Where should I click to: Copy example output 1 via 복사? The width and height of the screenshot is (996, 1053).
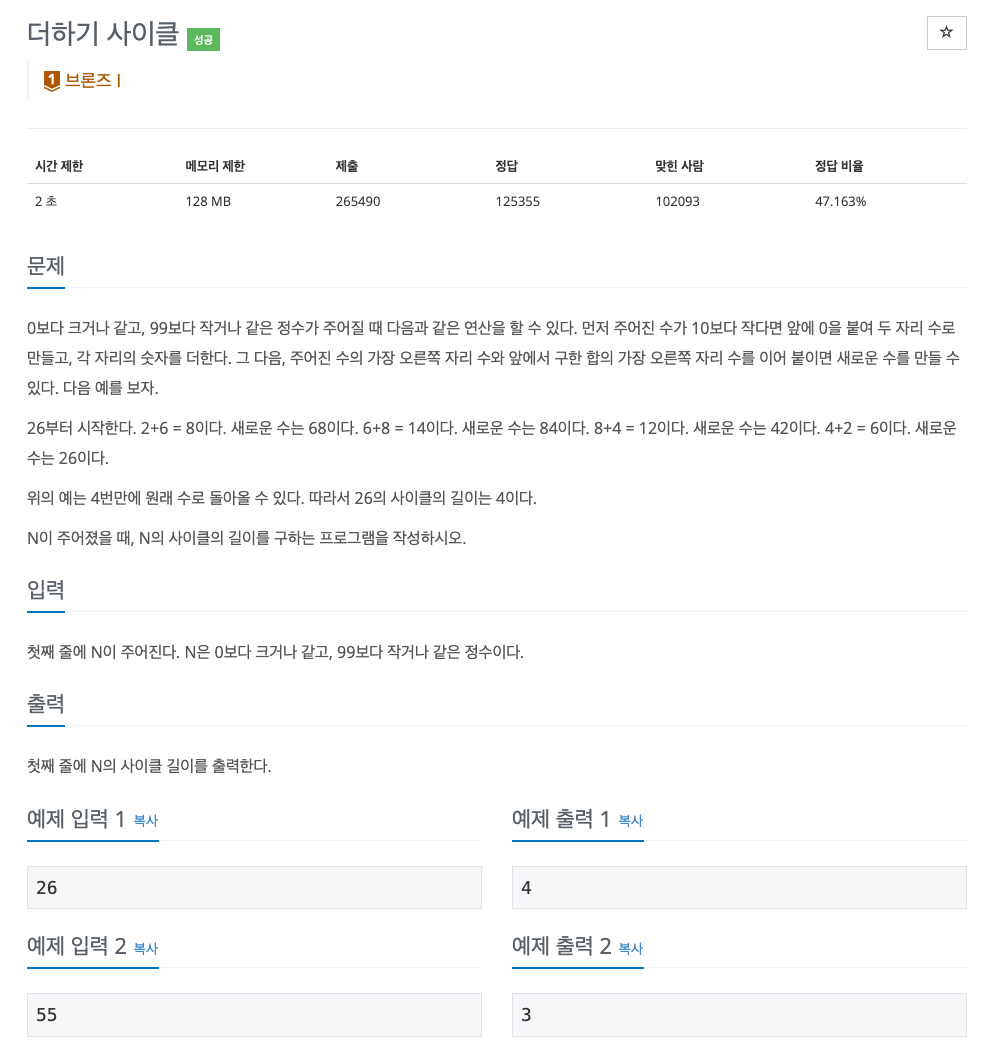[x=631, y=820]
